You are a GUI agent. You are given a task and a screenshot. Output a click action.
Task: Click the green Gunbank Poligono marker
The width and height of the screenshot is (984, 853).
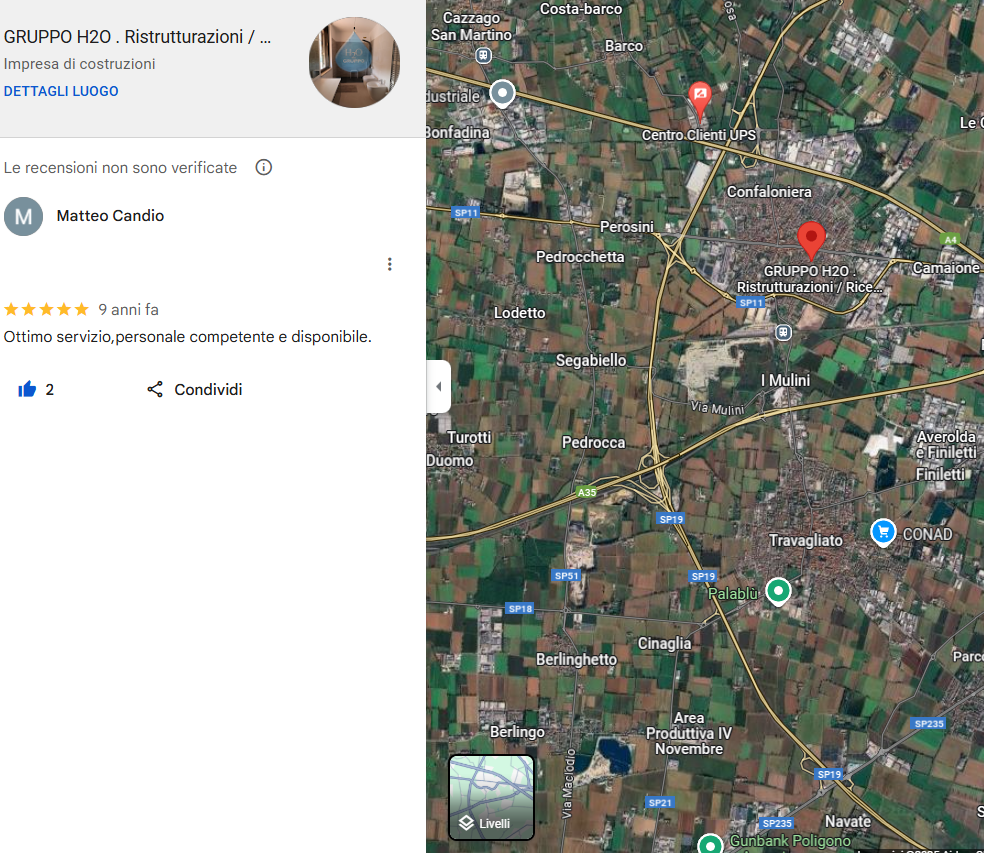710,844
